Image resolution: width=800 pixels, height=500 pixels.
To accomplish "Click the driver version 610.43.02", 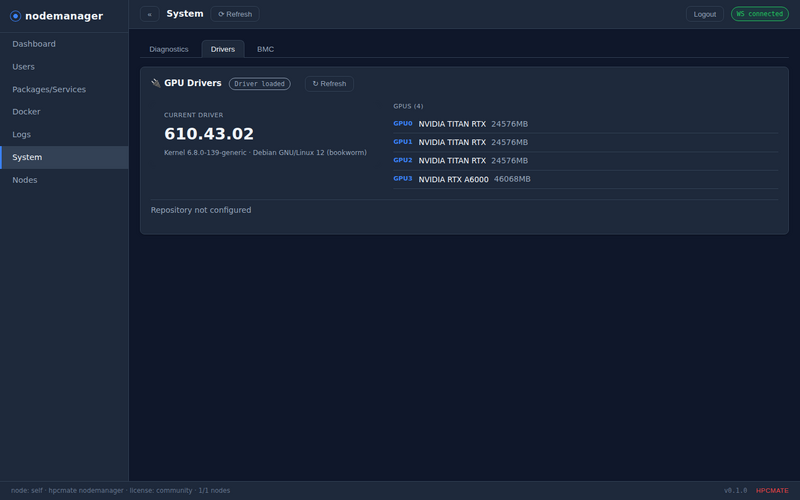I will pyautogui.click(x=209, y=134).
